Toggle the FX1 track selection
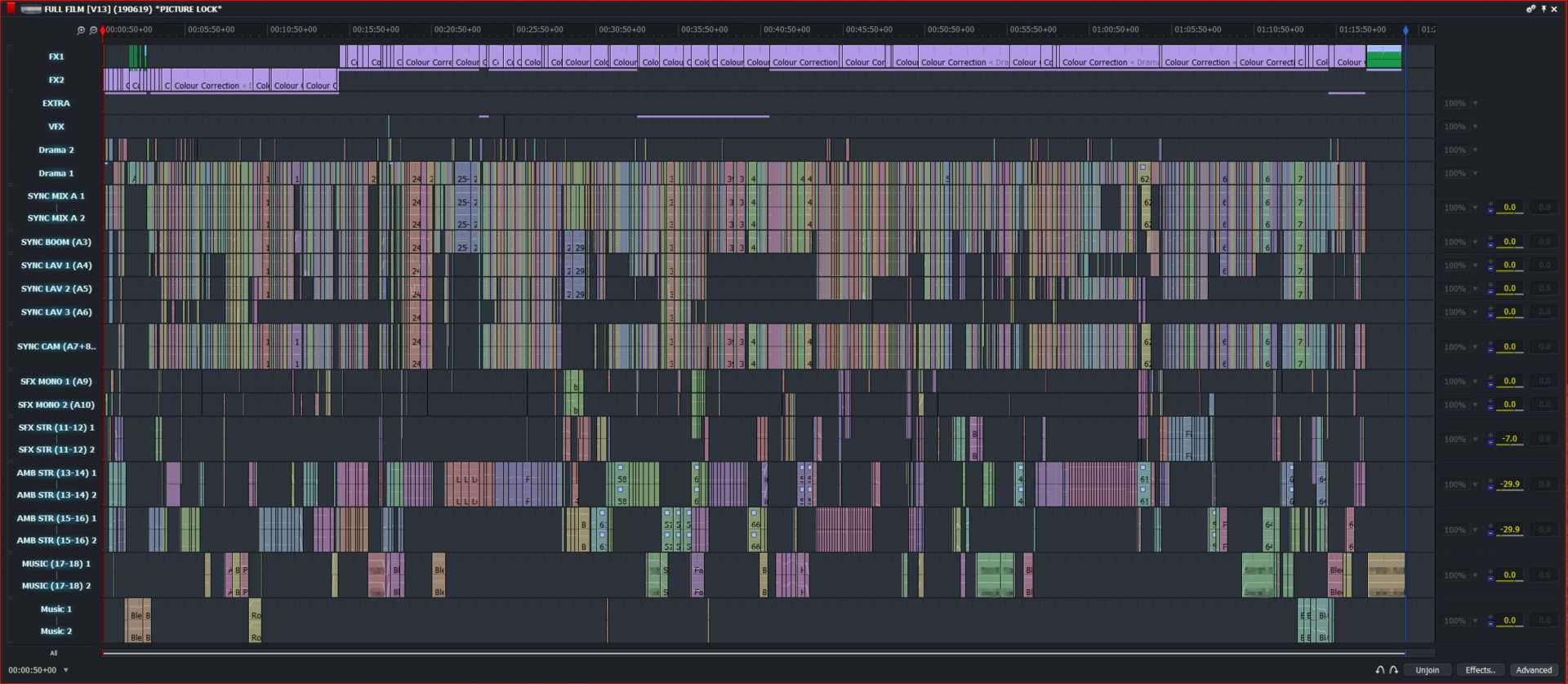Screen dimensions: 1568x684 tap(56, 56)
